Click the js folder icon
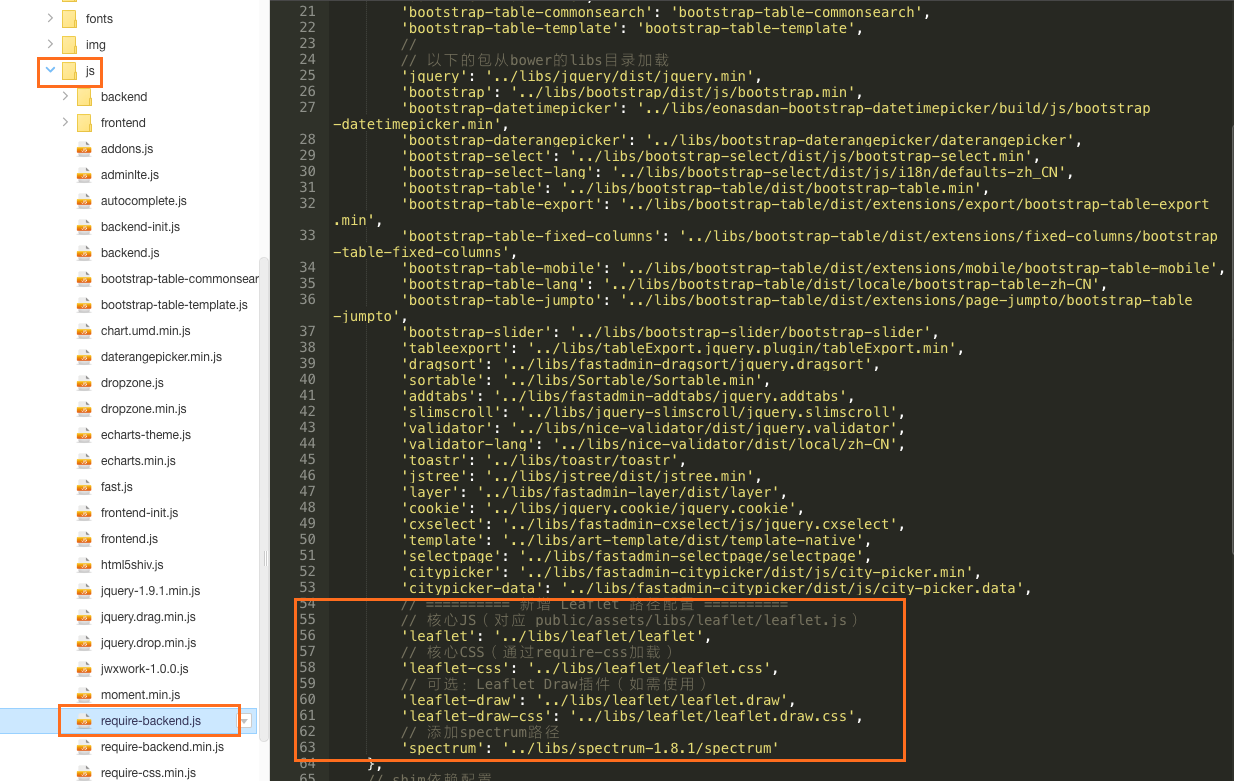1234x781 pixels. coord(69,70)
